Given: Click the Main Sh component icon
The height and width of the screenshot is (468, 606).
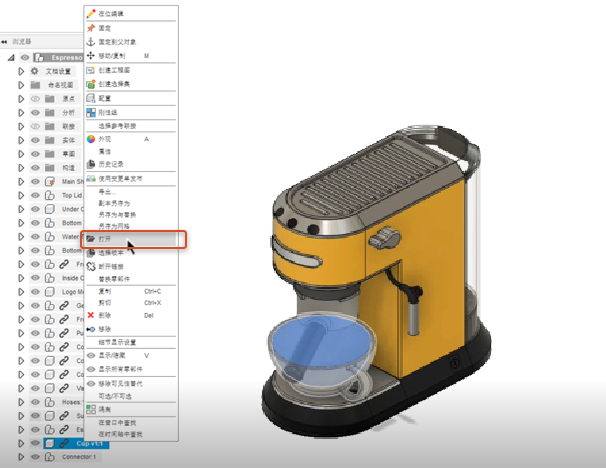Looking at the screenshot, I should coord(50,181).
